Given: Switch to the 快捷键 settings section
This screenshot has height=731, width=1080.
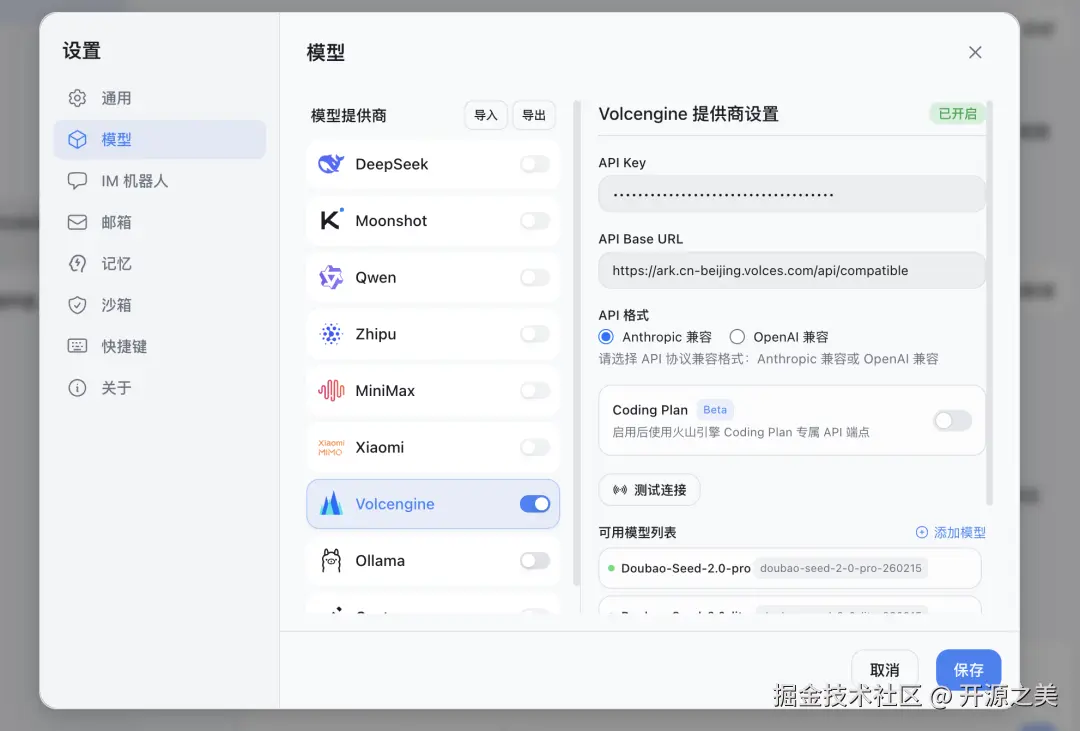Looking at the screenshot, I should tap(160, 346).
